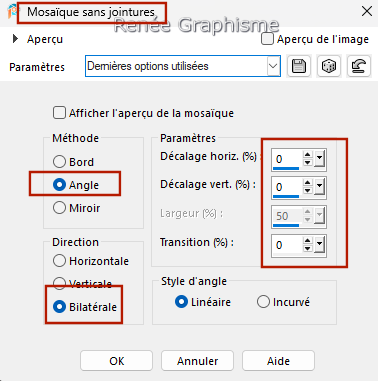This screenshot has width=378, height=381.
Task: Check Afficher l'aperçu de la mosaïque
Action: click(x=59, y=113)
